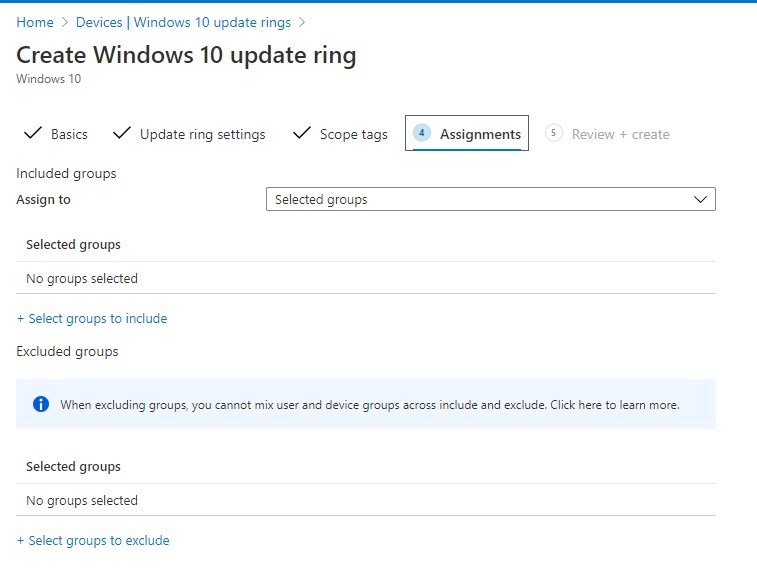This screenshot has height=584, width=757.
Task: Navigate to Devices | Windows 10 update rings
Action: click(183, 22)
